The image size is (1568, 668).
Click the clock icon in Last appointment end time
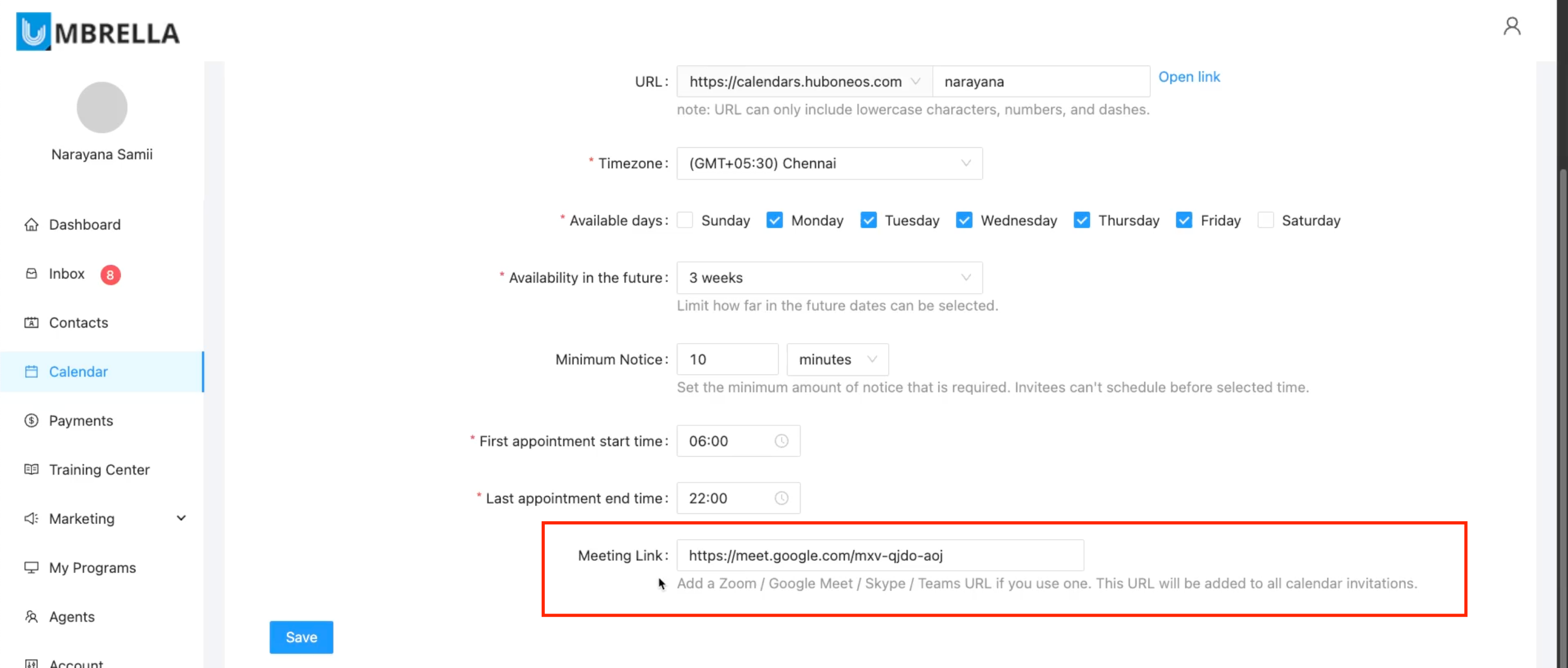click(x=781, y=498)
